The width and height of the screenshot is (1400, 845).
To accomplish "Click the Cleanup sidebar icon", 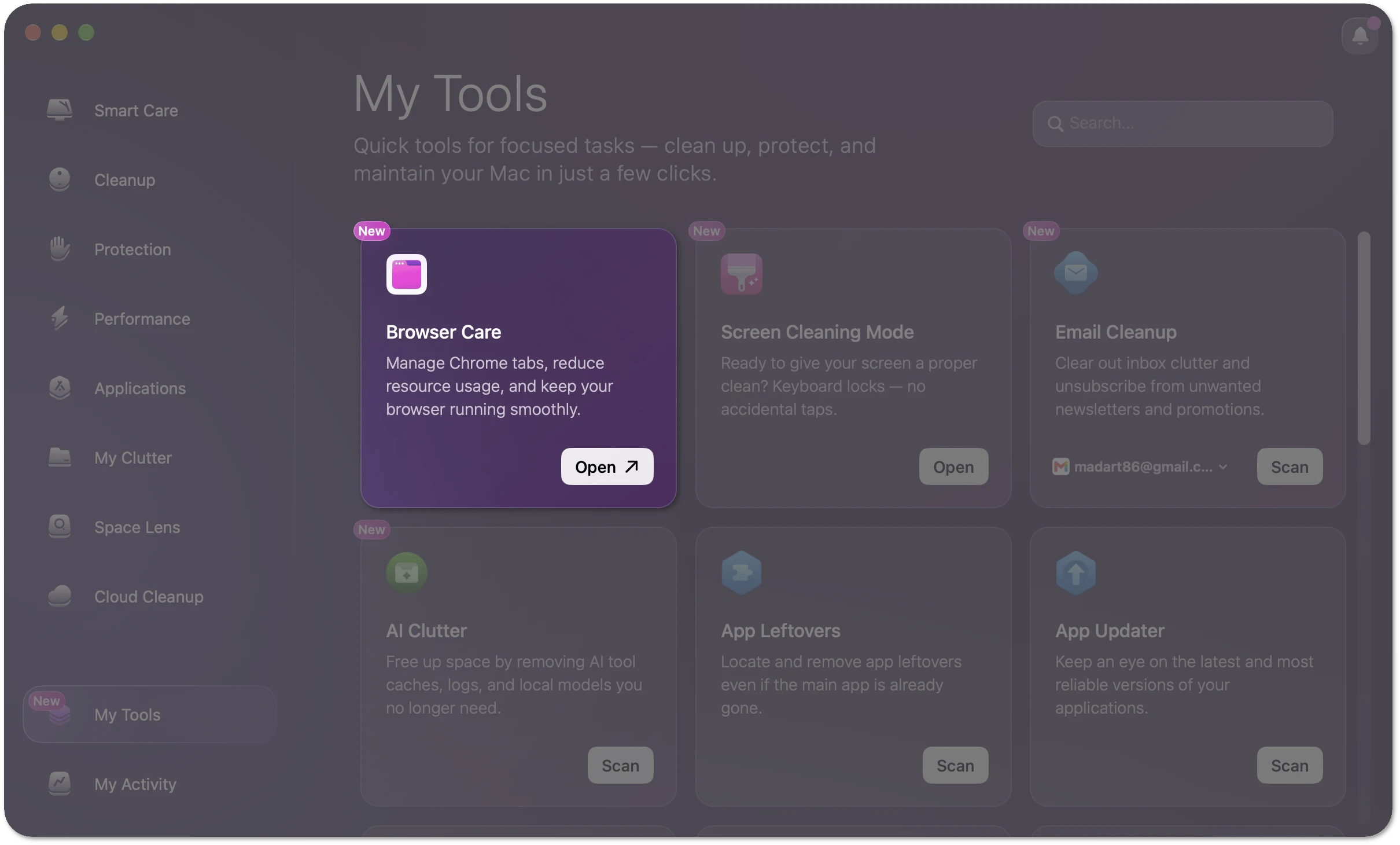I will [60, 179].
